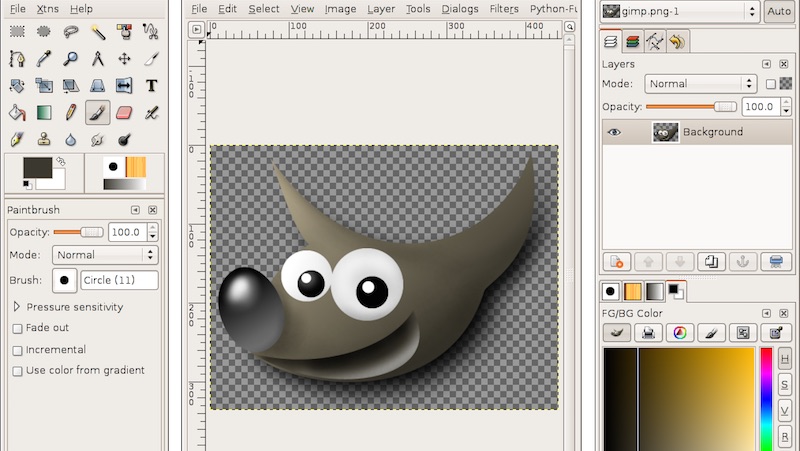
Task: Select the Perspective tool
Action: click(97, 86)
